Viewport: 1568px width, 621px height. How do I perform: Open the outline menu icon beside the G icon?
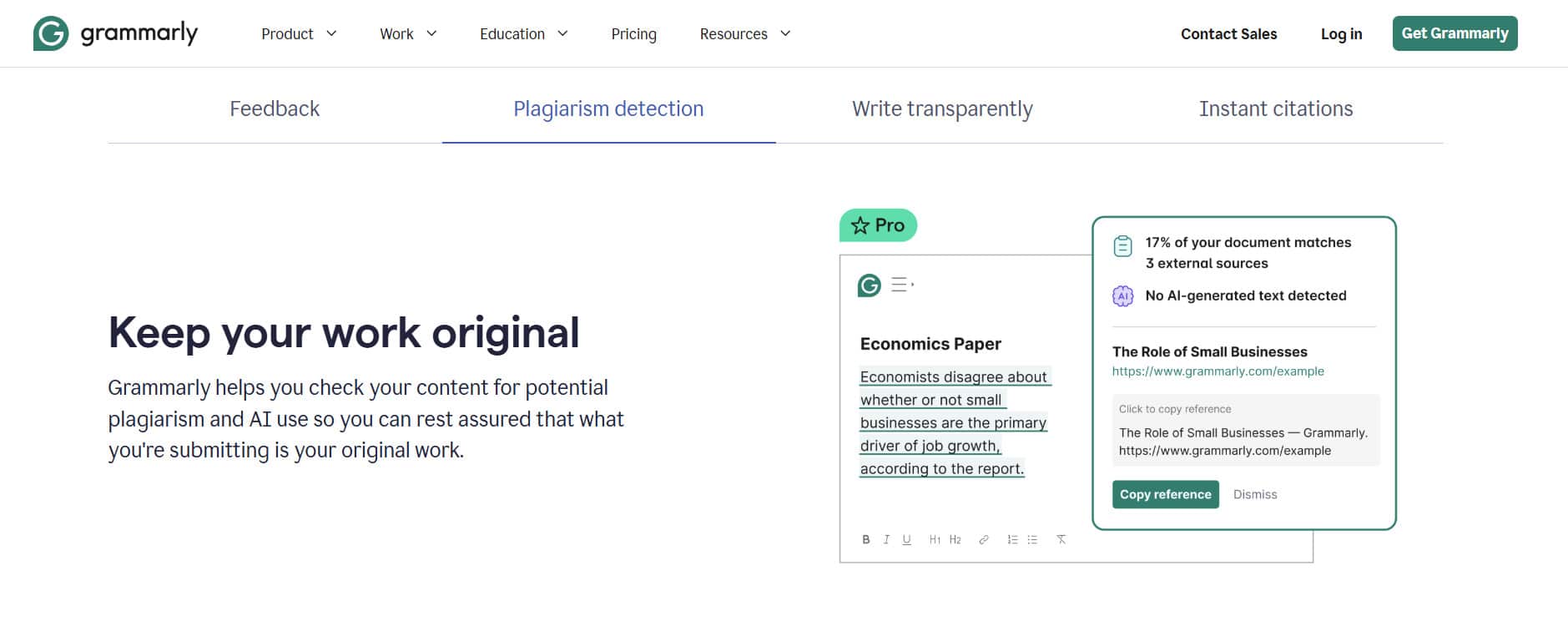902,285
